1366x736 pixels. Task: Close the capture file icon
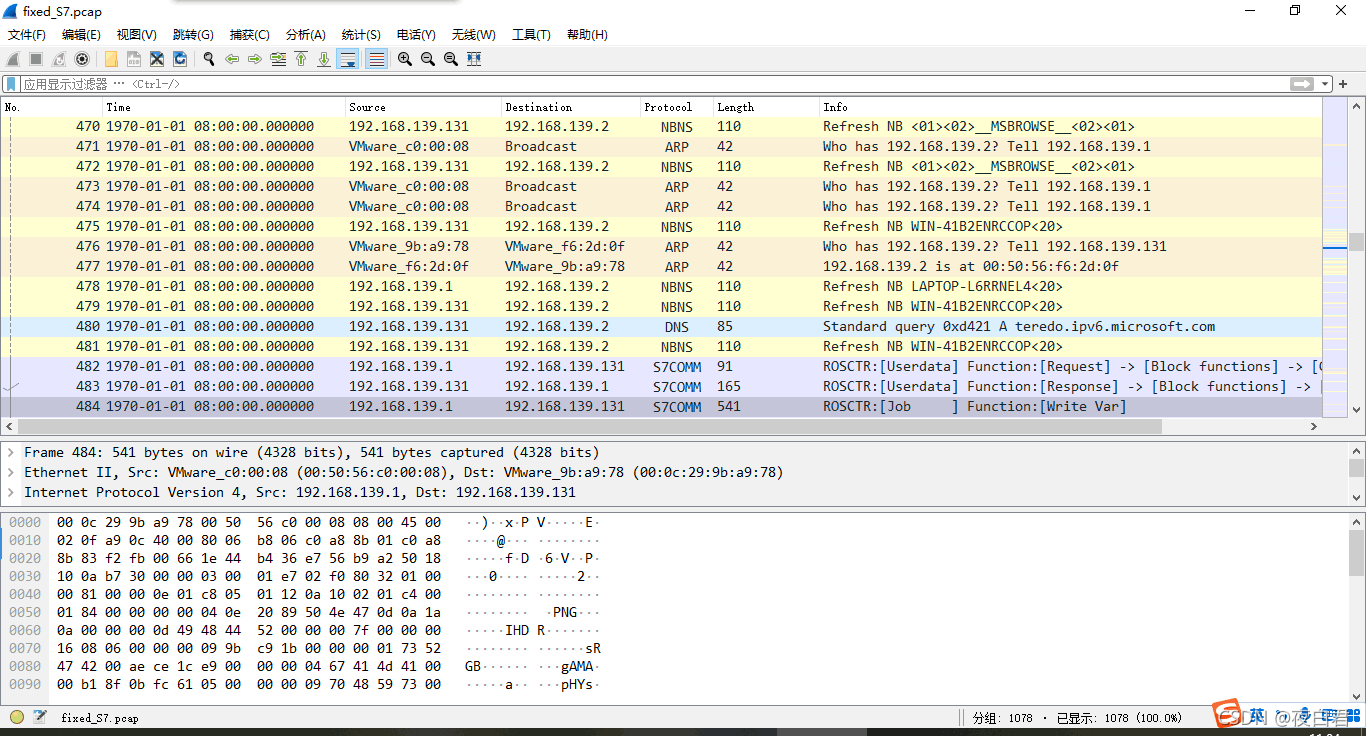coord(157,59)
